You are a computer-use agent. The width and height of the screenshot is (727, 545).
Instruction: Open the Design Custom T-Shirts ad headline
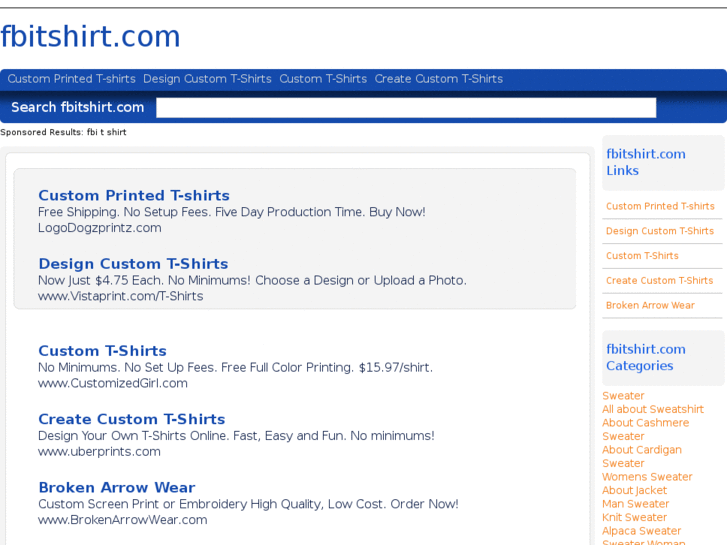[x=134, y=263]
